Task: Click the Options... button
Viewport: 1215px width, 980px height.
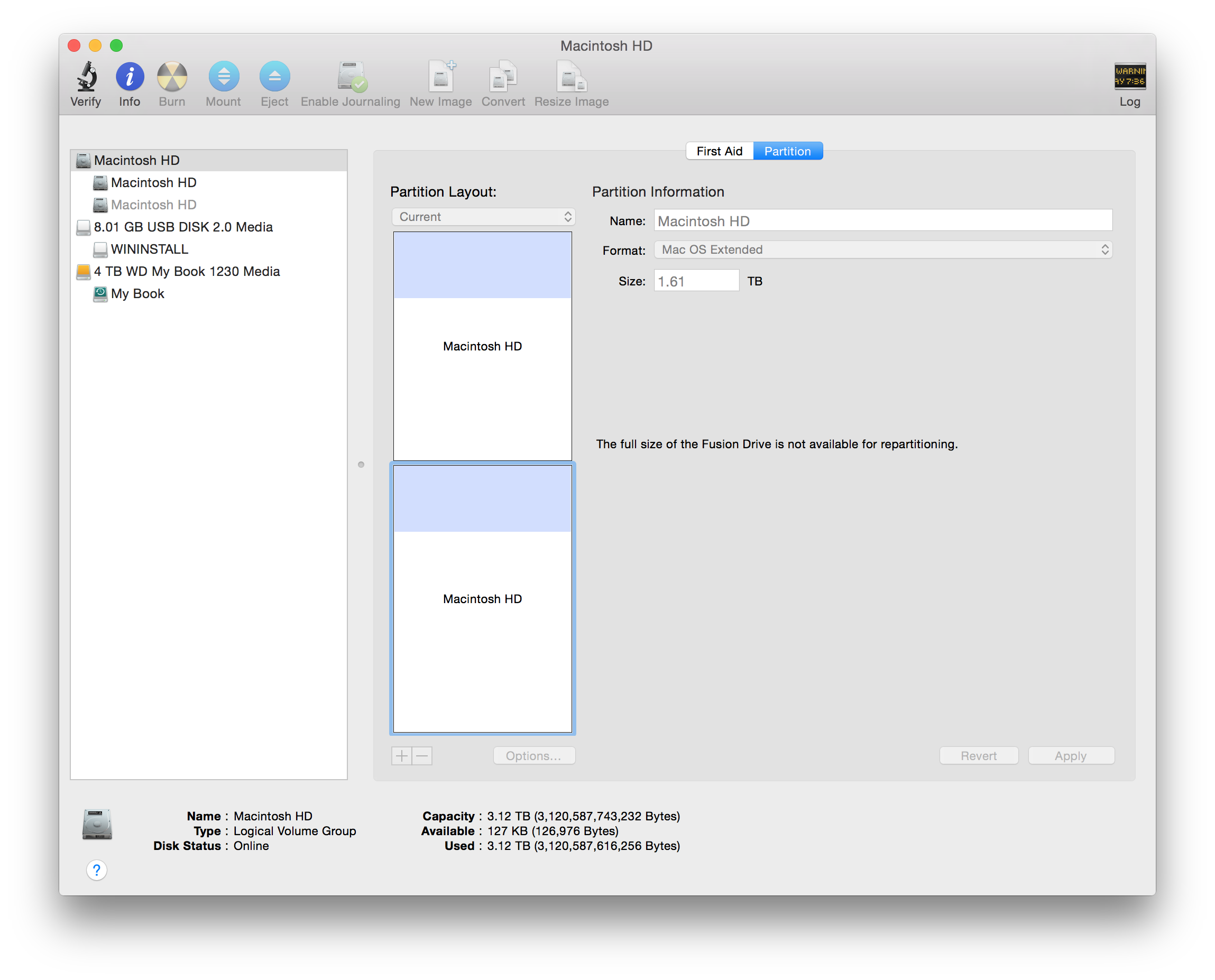Action: coord(533,756)
